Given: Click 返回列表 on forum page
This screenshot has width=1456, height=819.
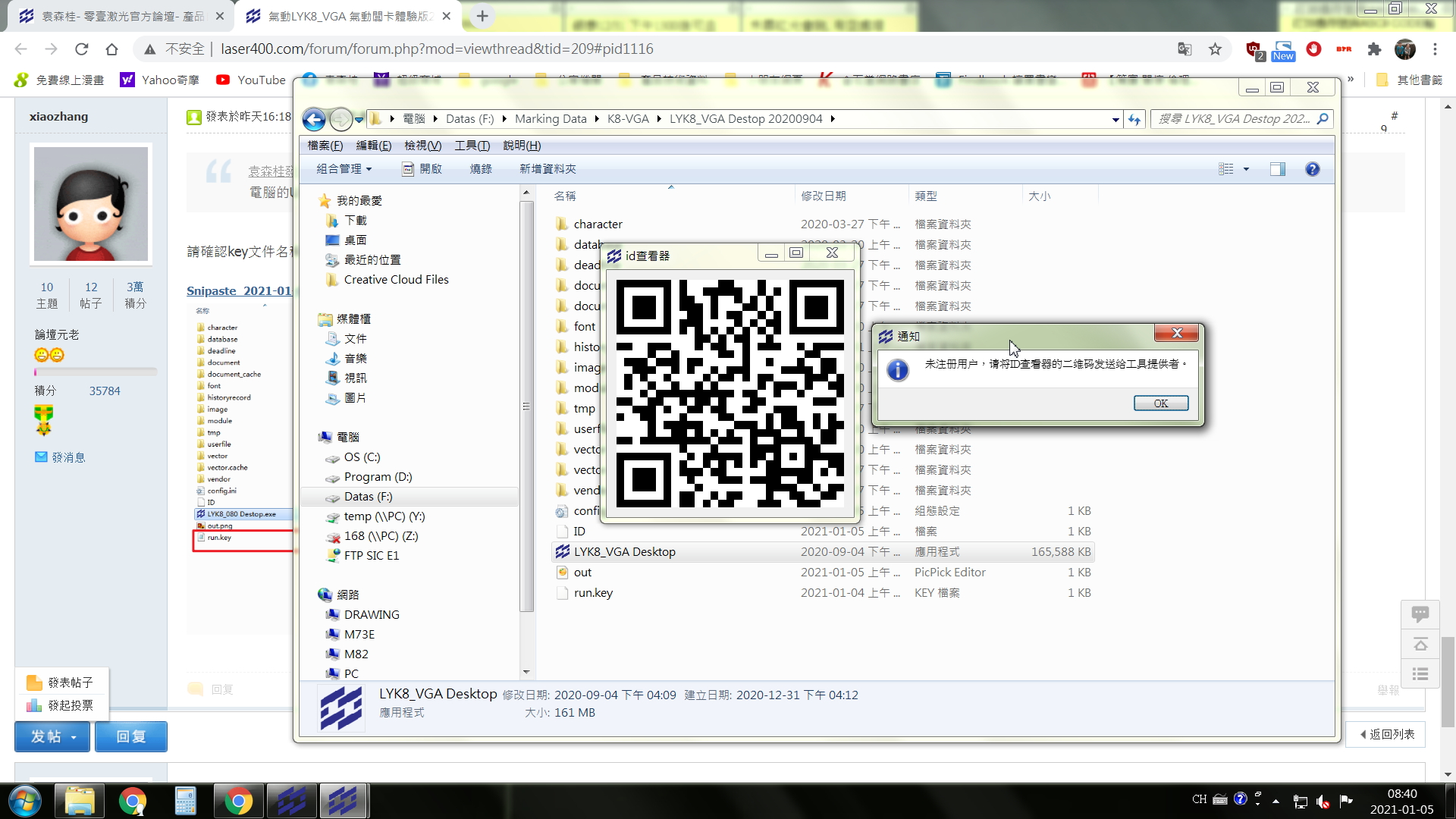Looking at the screenshot, I should (x=1387, y=734).
